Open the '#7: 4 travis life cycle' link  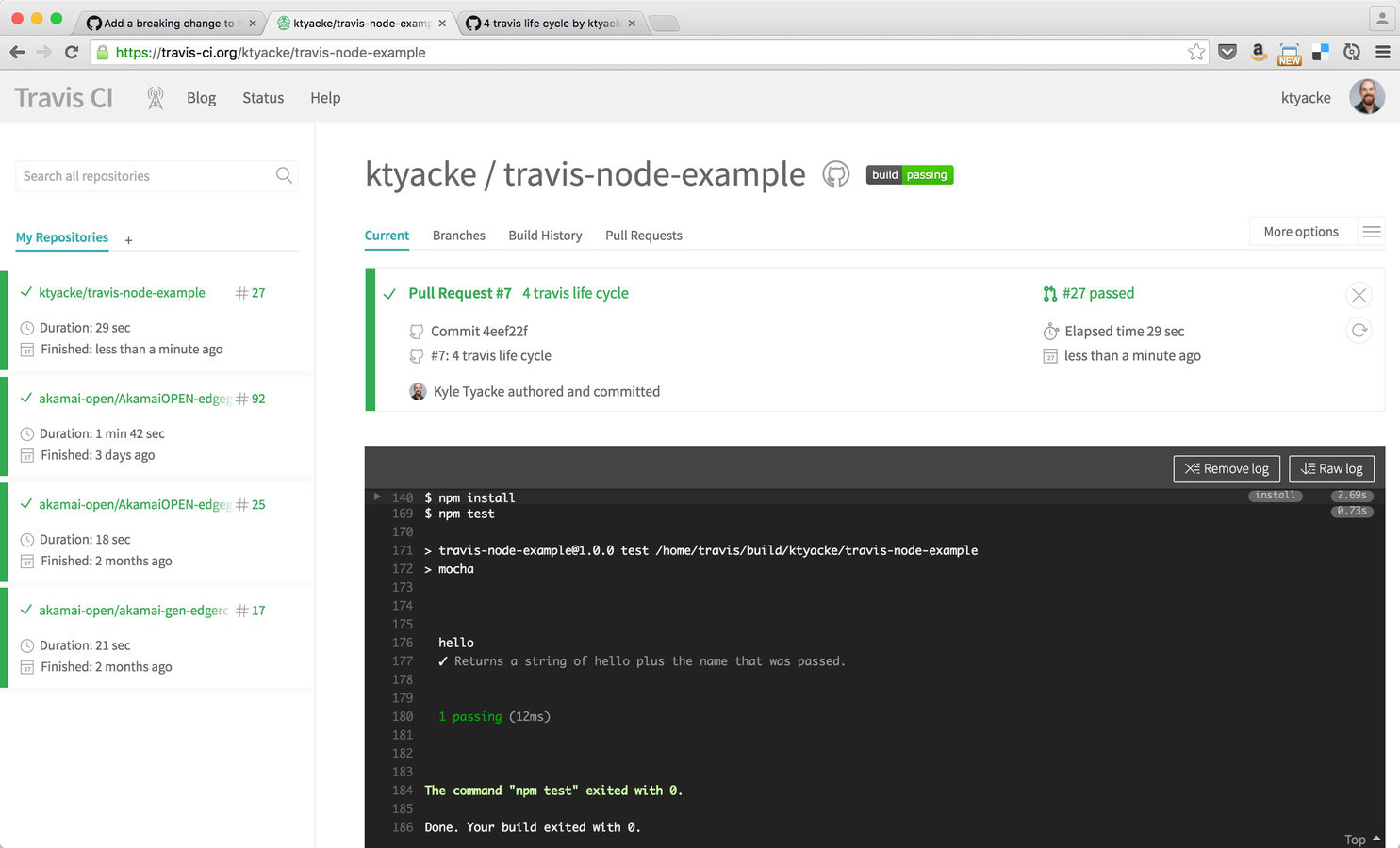click(x=491, y=356)
